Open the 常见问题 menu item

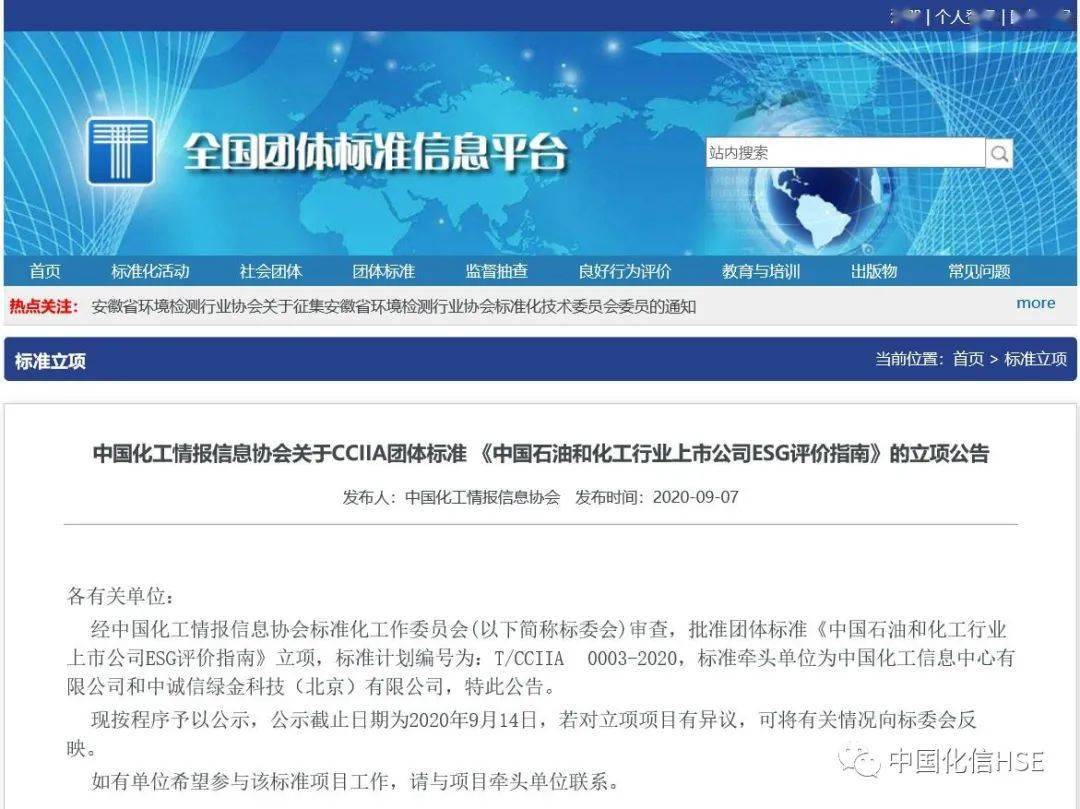point(979,271)
